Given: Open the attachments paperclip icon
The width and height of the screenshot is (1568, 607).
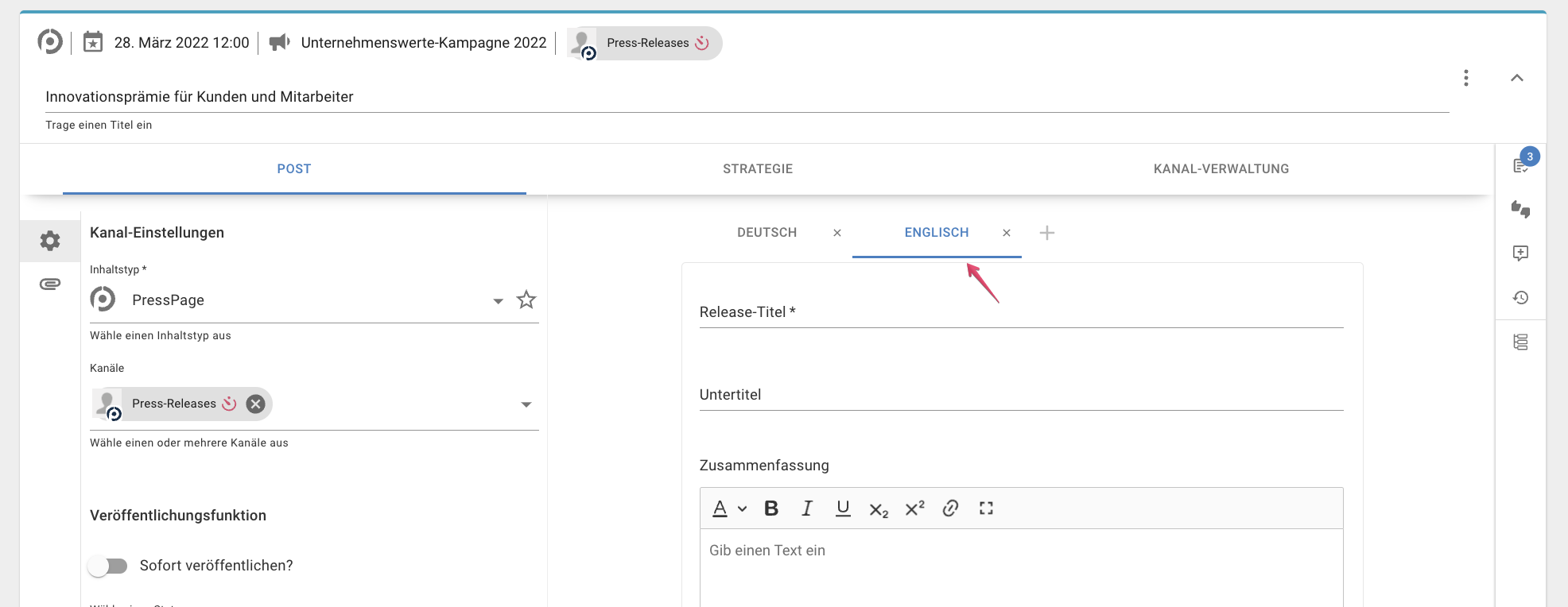Looking at the screenshot, I should [x=50, y=284].
